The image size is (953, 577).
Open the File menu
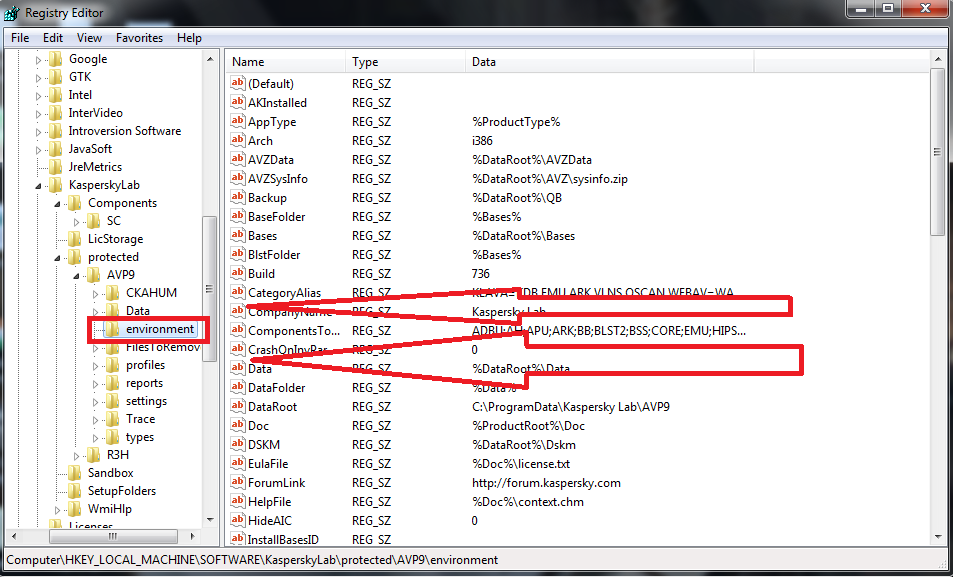pyautogui.click(x=20, y=38)
